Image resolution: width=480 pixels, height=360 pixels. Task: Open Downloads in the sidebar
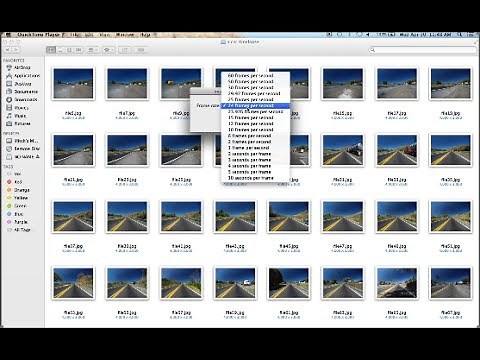click(x=22, y=100)
